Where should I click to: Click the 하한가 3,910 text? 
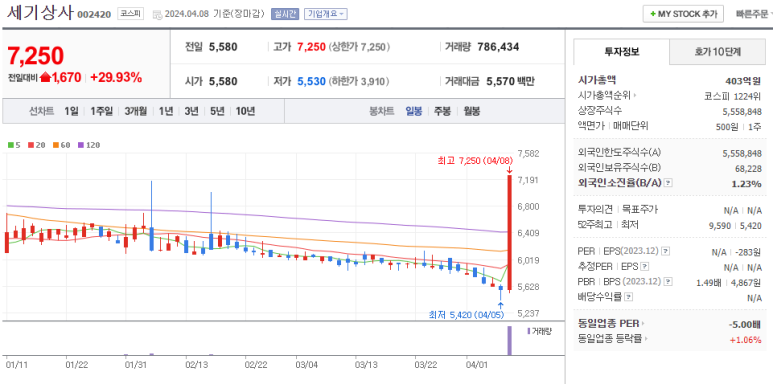tap(359, 81)
